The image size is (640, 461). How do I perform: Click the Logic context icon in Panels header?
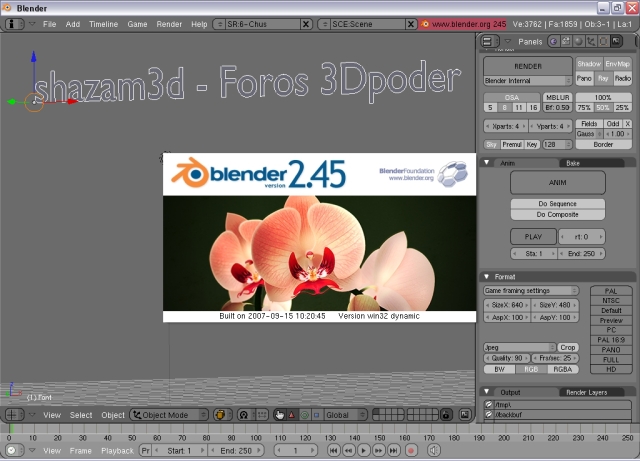coord(553,41)
